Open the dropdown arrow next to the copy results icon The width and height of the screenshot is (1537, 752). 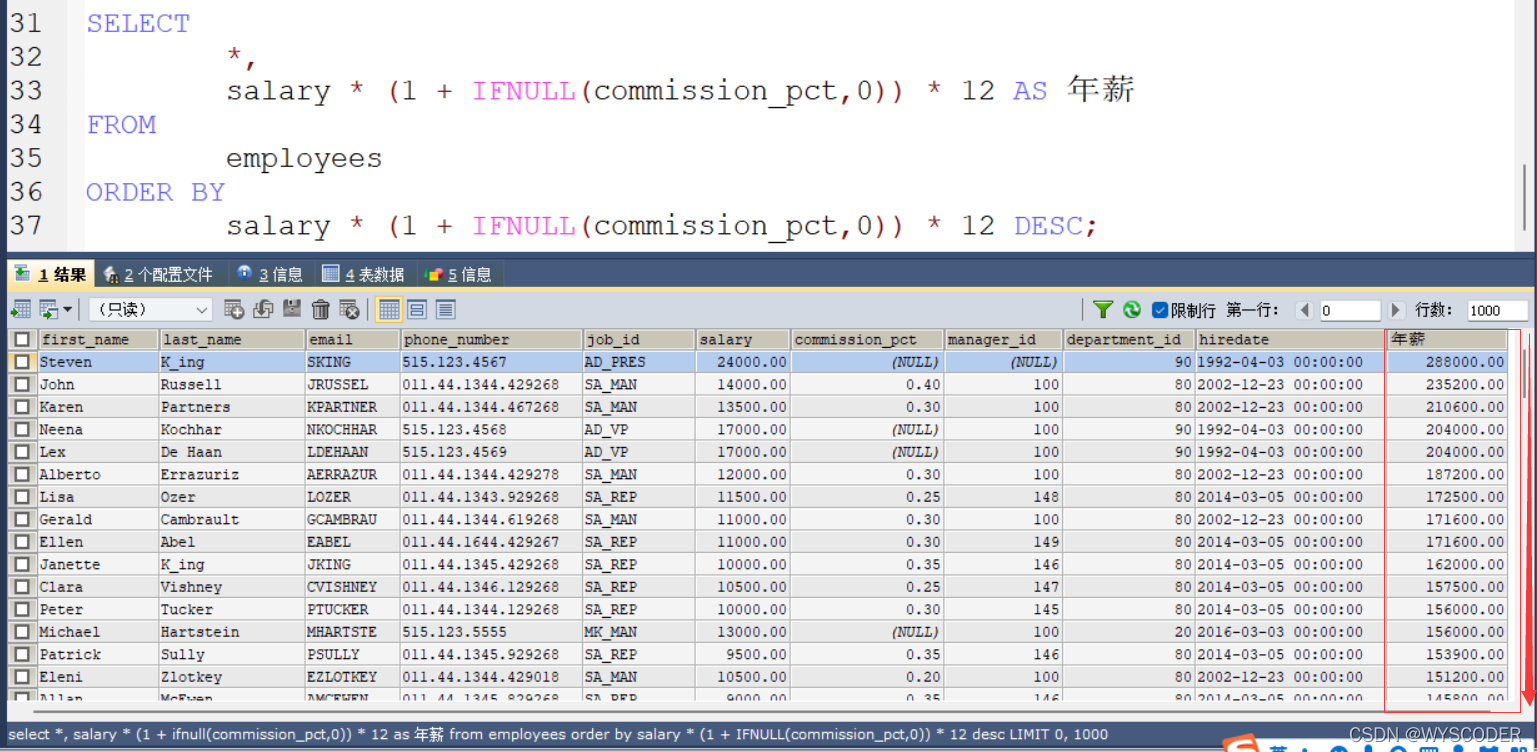tap(68, 310)
